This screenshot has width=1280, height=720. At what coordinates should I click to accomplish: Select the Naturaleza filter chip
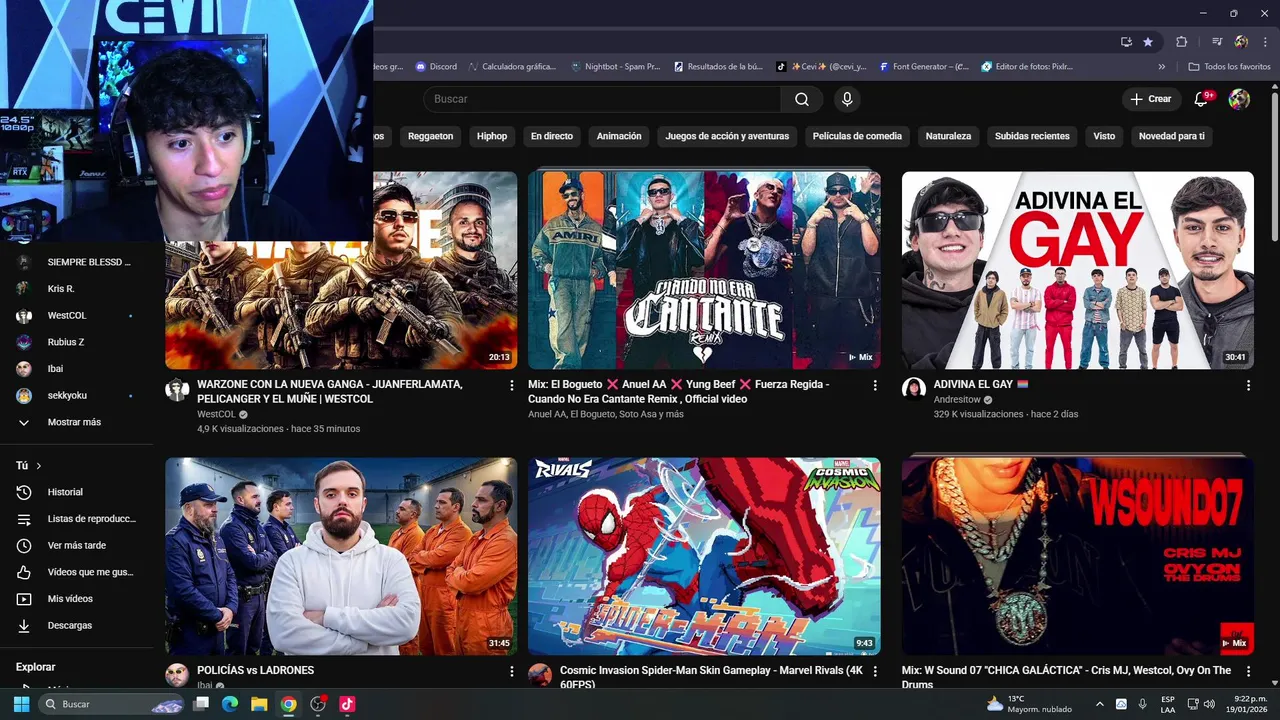click(948, 136)
